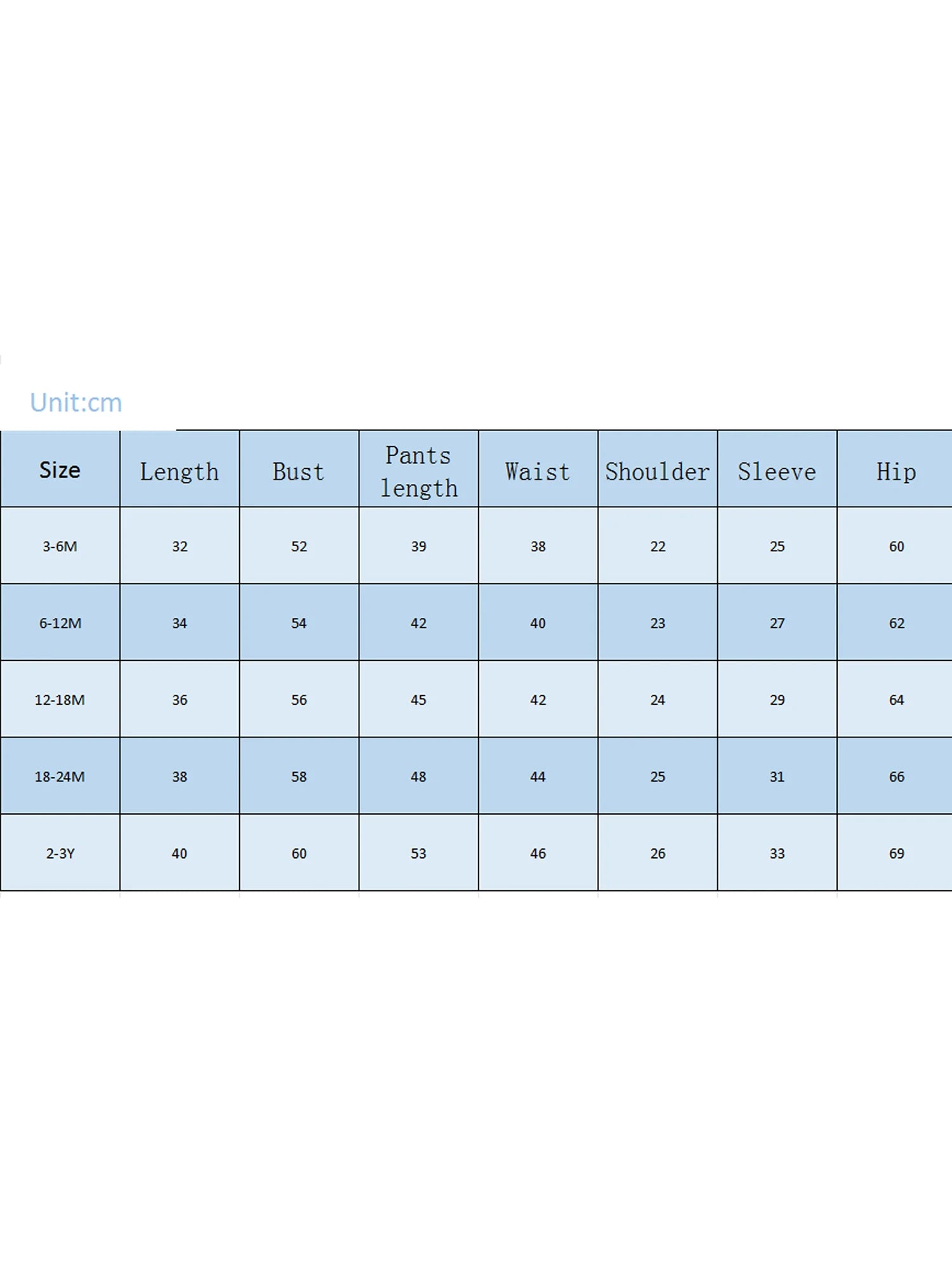This screenshot has height=1270, width=952.
Task: Click Pants length value 45
Action: [418, 700]
